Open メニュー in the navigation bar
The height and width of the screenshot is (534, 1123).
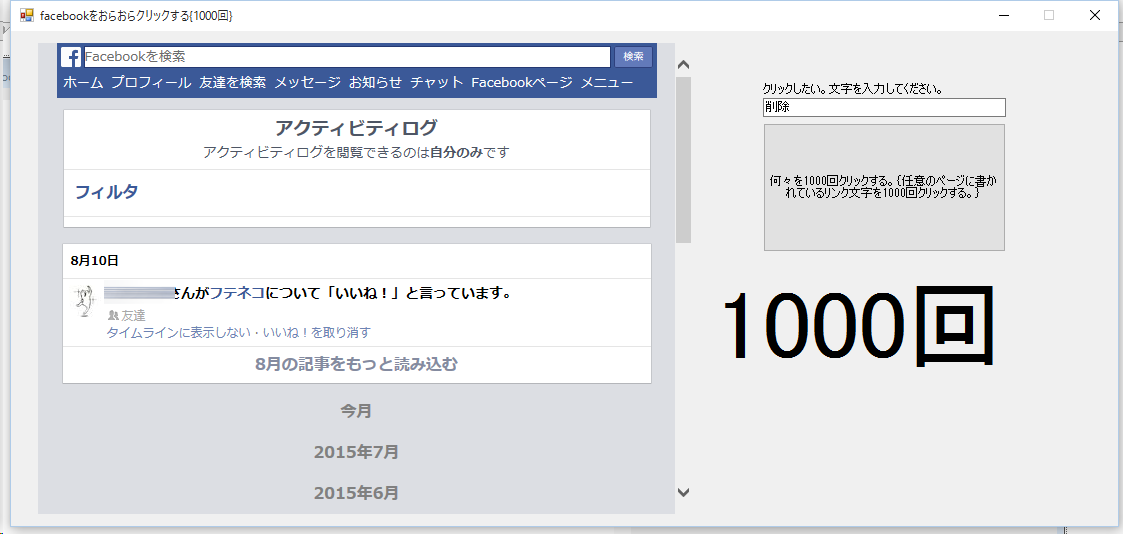point(607,82)
